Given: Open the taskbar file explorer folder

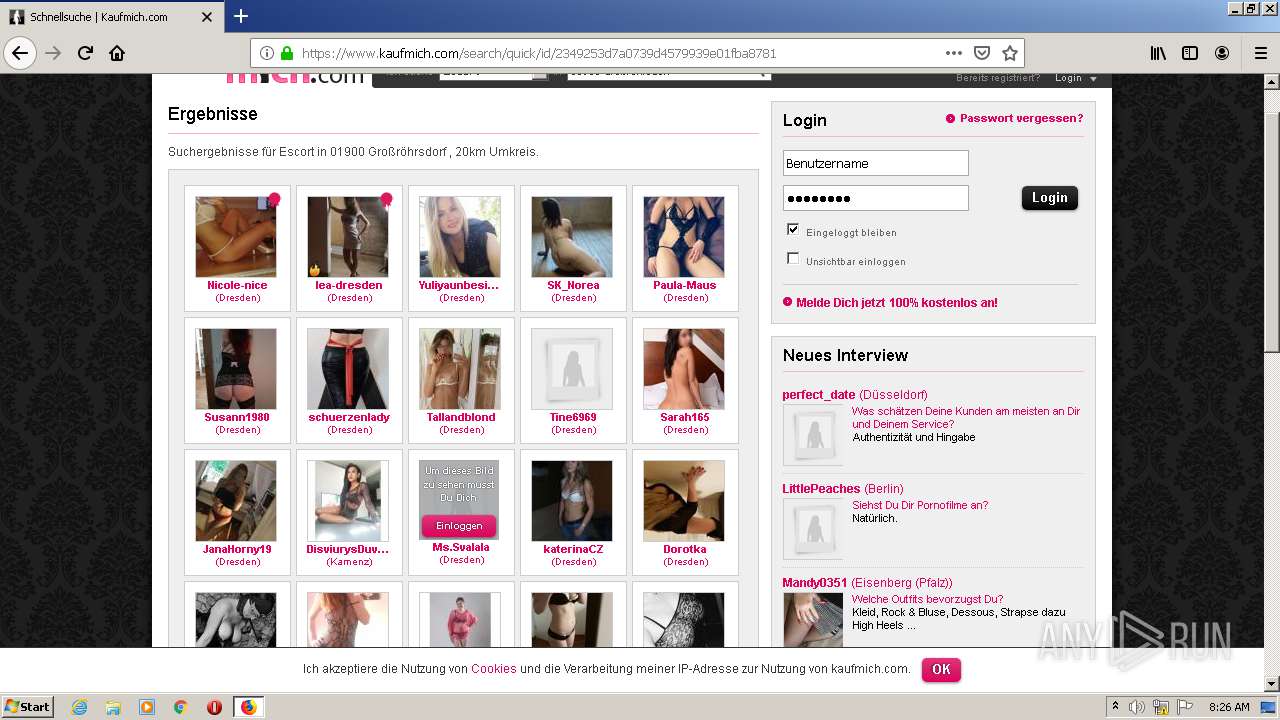Looking at the screenshot, I should [113, 707].
